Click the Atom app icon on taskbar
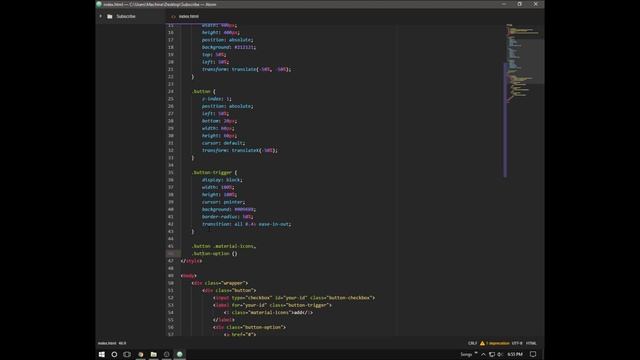Screen dimensions: 640x360 point(180,354)
